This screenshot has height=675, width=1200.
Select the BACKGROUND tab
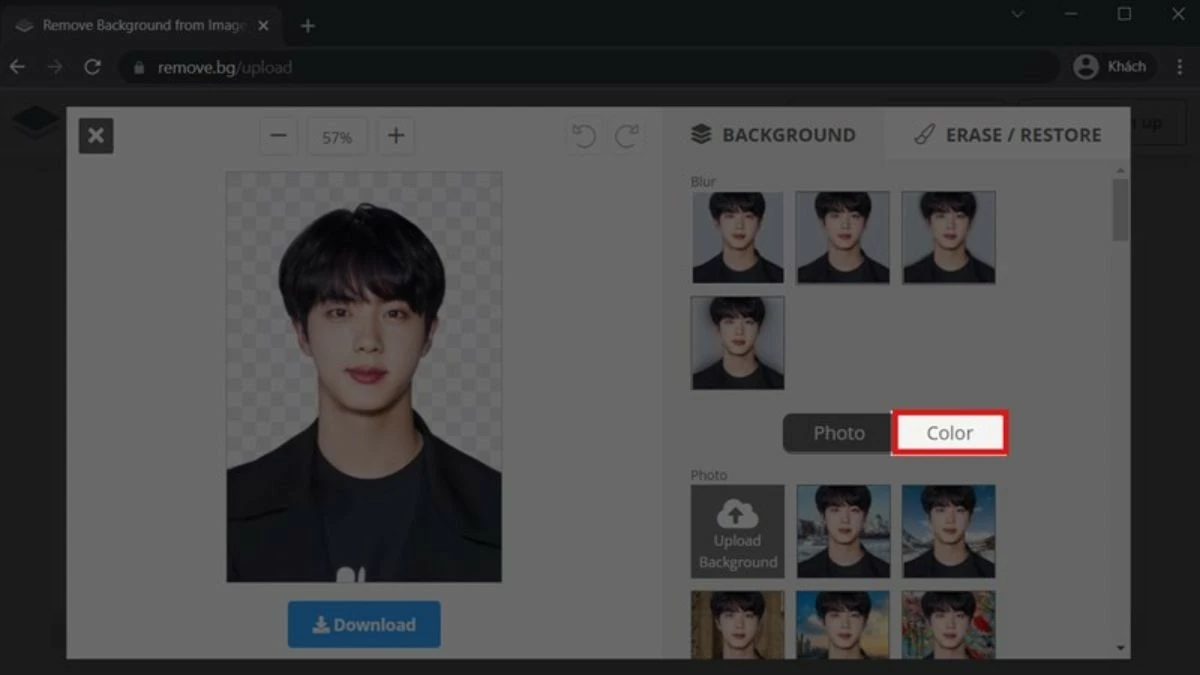(x=773, y=134)
